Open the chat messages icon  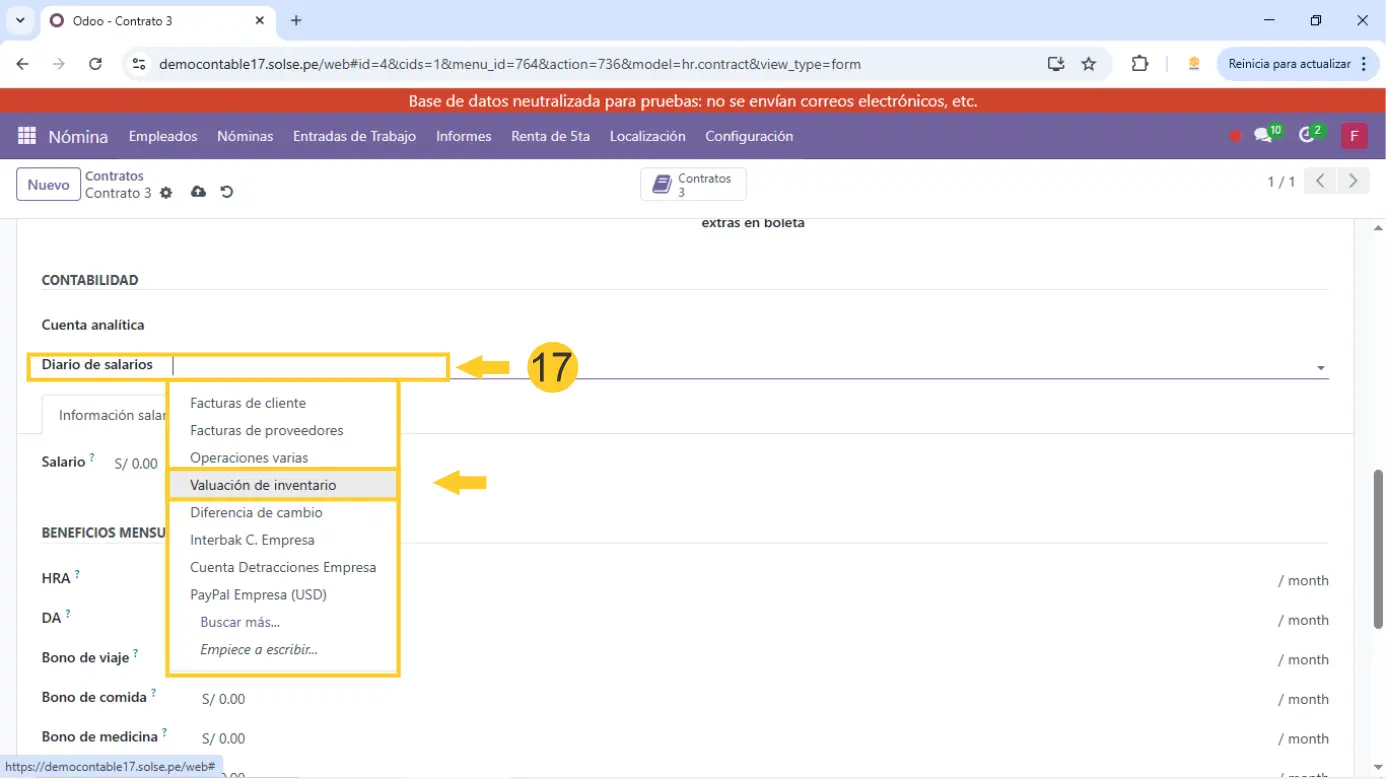(1263, 136)
